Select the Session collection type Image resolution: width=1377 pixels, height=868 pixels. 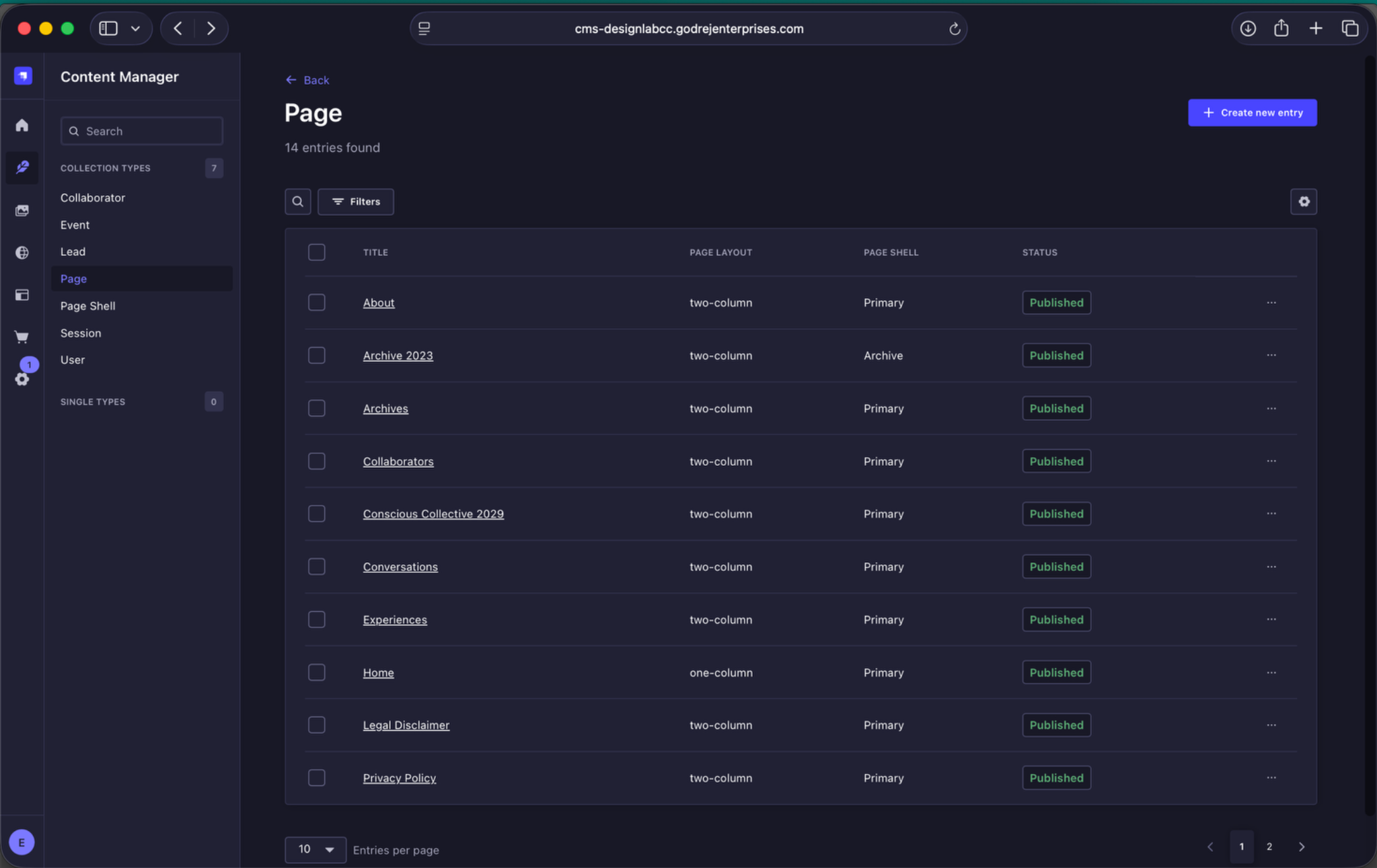[81, 333]
